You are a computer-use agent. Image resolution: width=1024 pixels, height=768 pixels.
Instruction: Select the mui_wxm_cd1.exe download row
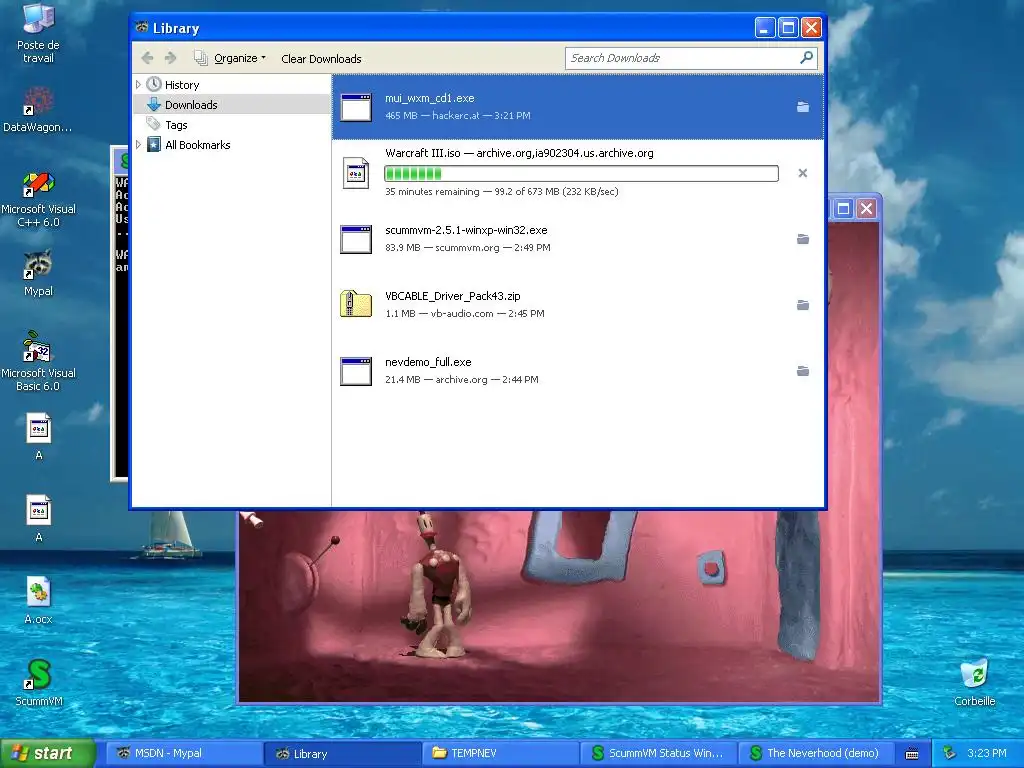(x=578, y=106)
